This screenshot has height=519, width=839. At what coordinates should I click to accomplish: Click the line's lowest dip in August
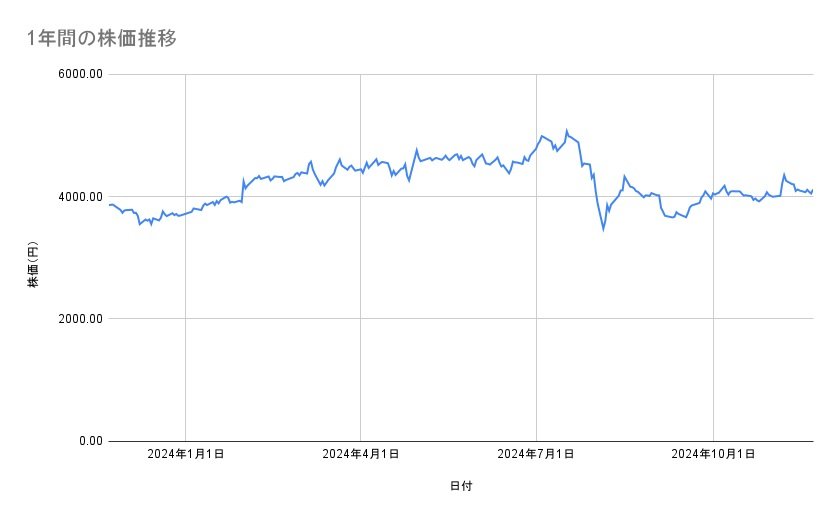pyautogui.click(x=603, y=229)
